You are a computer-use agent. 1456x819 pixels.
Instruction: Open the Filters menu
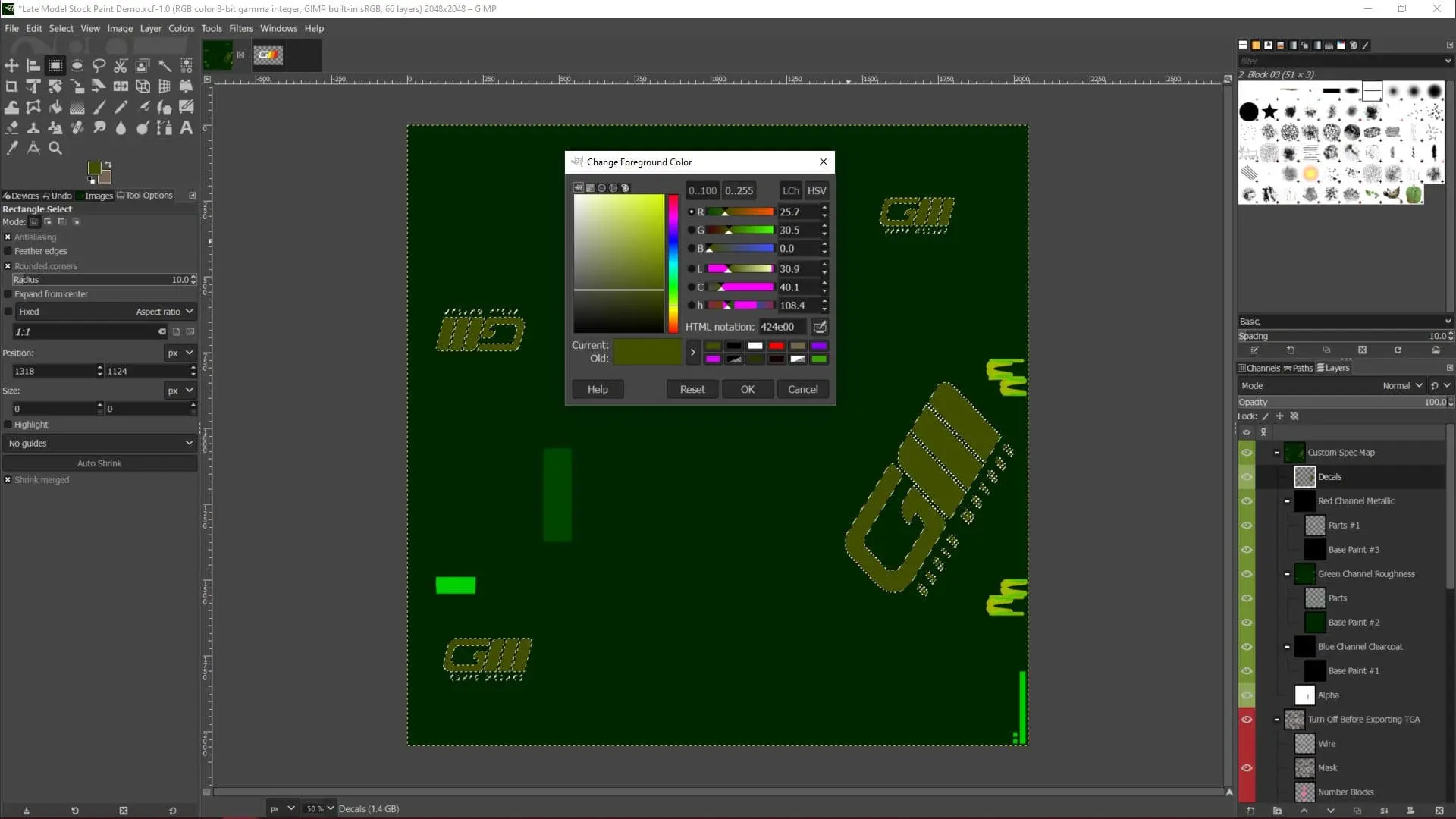[240, 28]
